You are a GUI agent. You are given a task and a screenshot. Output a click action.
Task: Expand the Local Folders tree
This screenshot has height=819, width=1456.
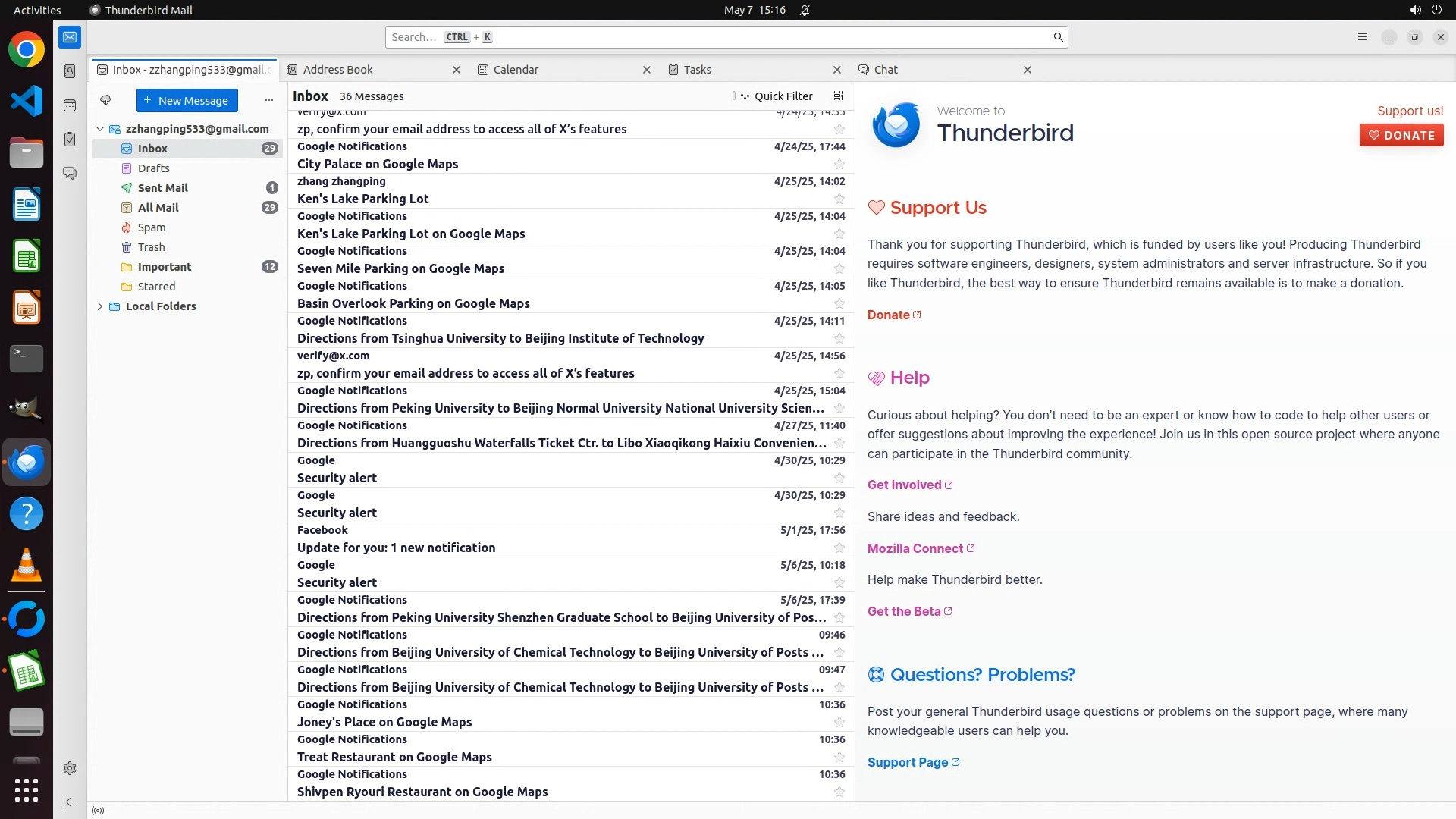100,306
